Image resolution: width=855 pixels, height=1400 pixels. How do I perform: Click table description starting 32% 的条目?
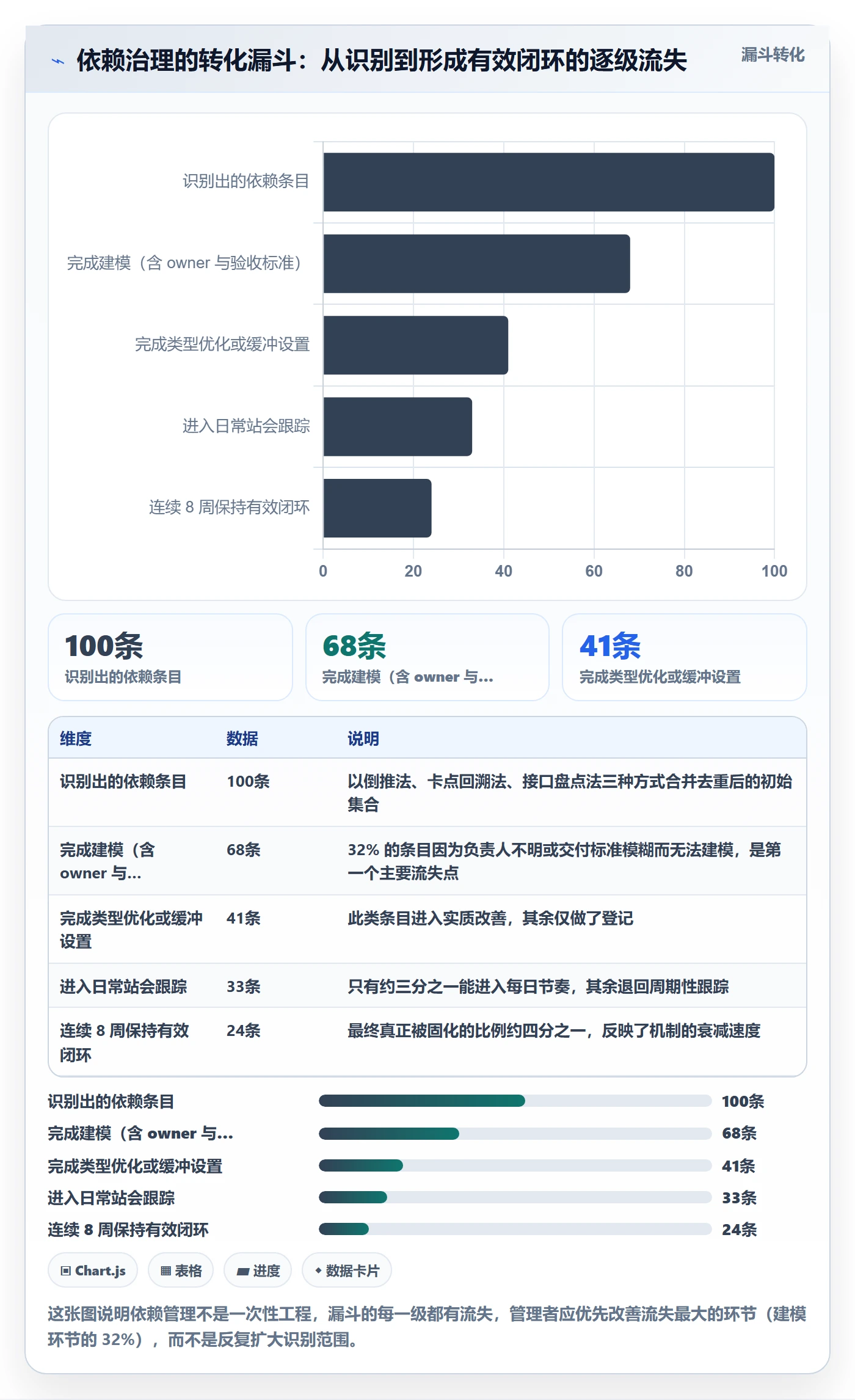coord(564,861)
